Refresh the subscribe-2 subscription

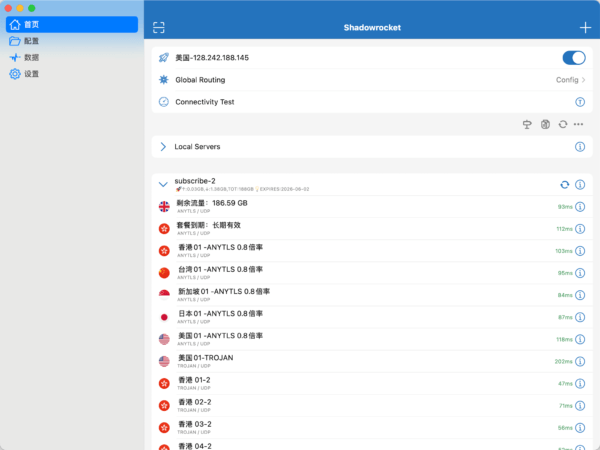[x=564, y=185]
